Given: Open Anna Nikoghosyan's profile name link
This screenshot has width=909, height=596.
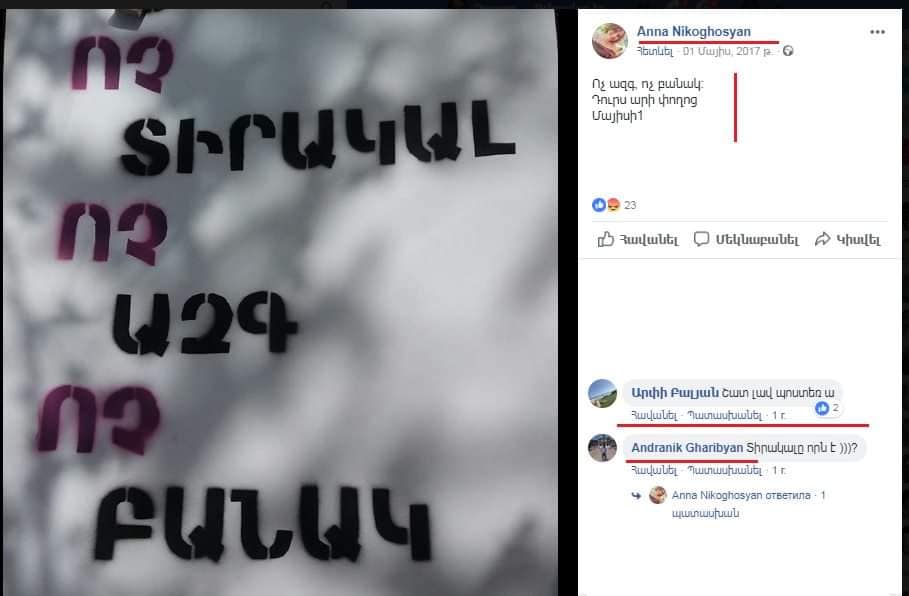Looking at the screenshot, I should click(693, 31).
